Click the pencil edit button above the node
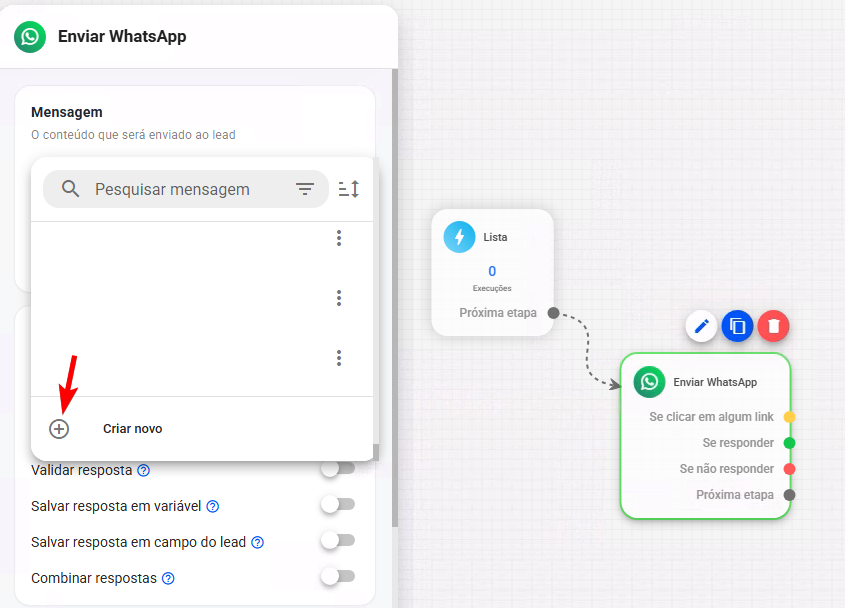The width and height of the screenshot is (845, 608). [x=701, y=326]
